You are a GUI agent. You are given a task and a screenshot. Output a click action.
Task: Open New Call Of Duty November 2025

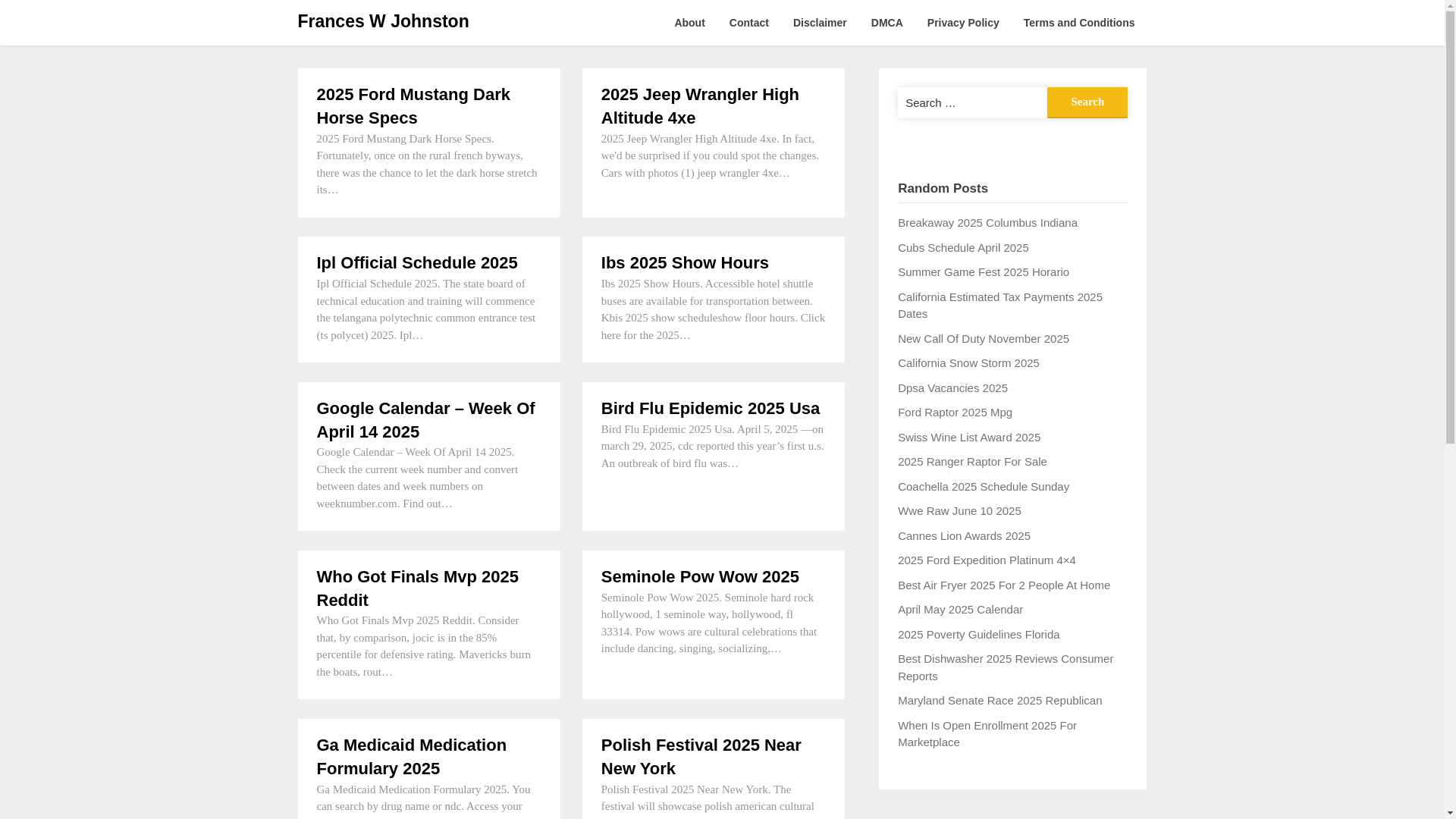984,339
